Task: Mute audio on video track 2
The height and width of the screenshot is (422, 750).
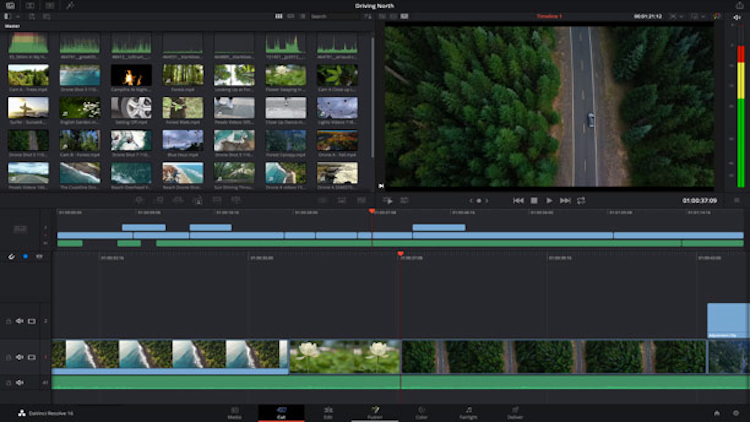Action: (x=20, y=321)
